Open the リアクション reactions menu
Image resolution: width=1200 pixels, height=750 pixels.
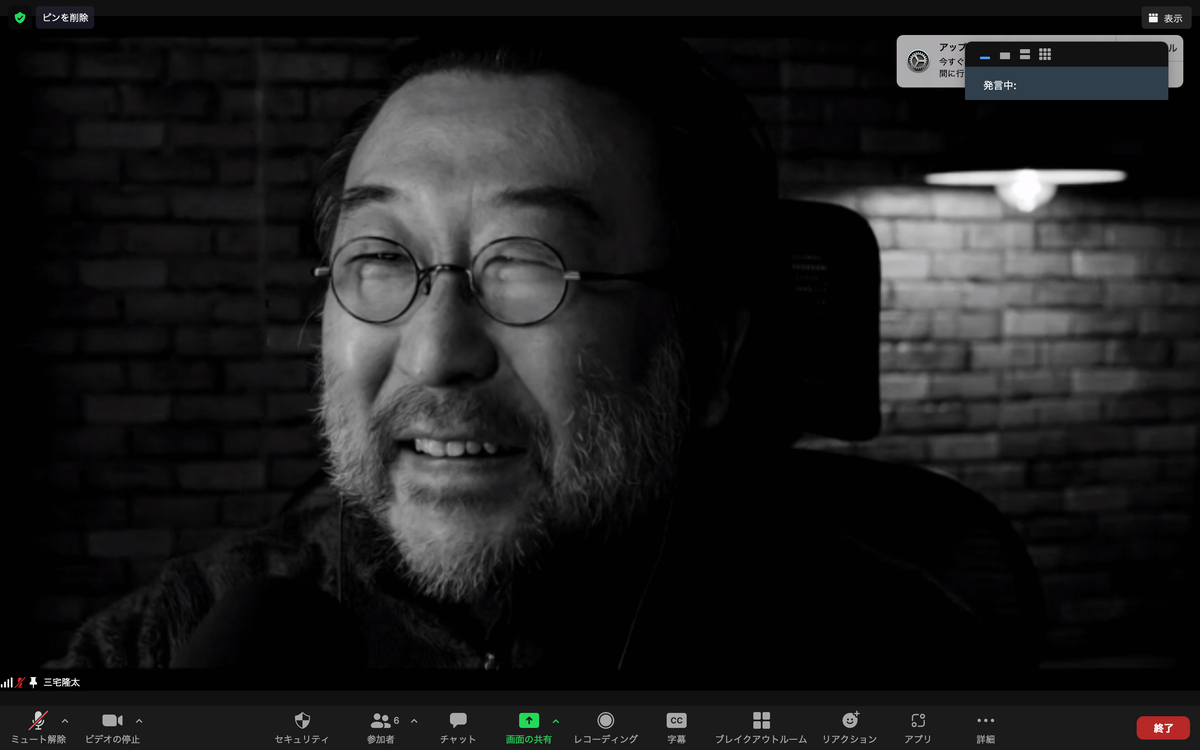coord(850,727)
